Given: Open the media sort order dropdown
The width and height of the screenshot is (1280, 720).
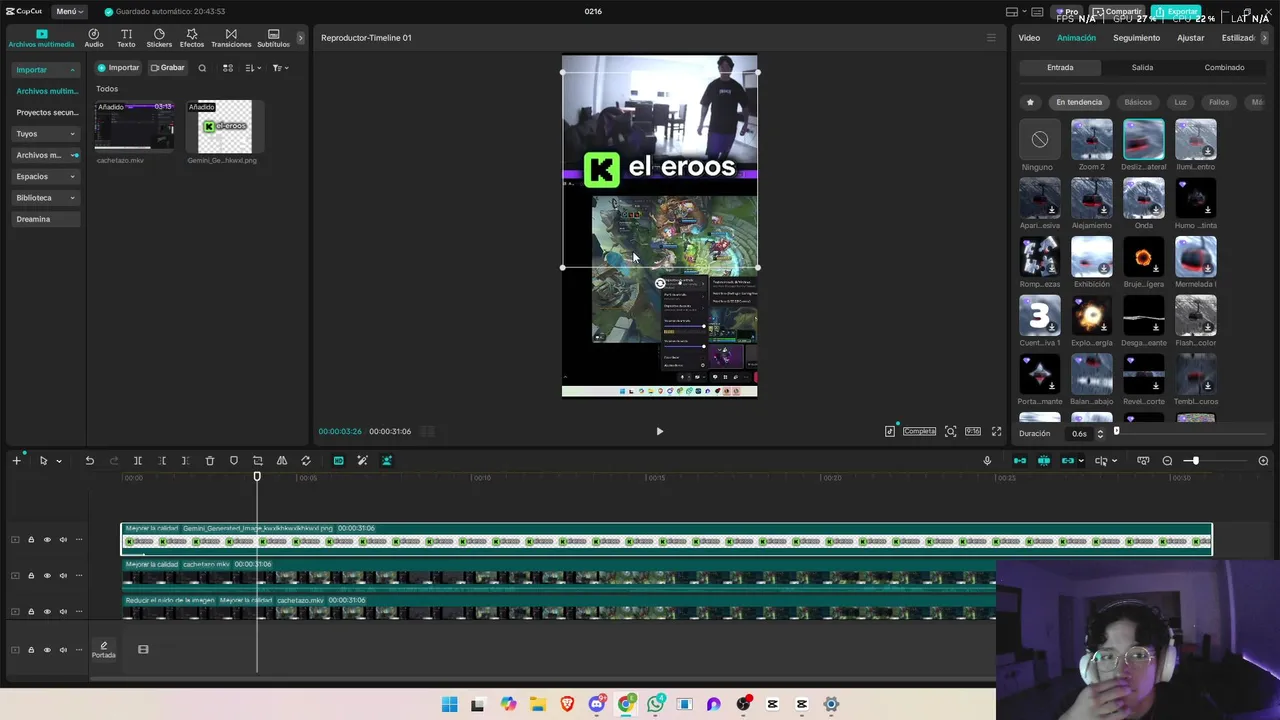Looking at the screenshot, I should click(x=252, y=68).
